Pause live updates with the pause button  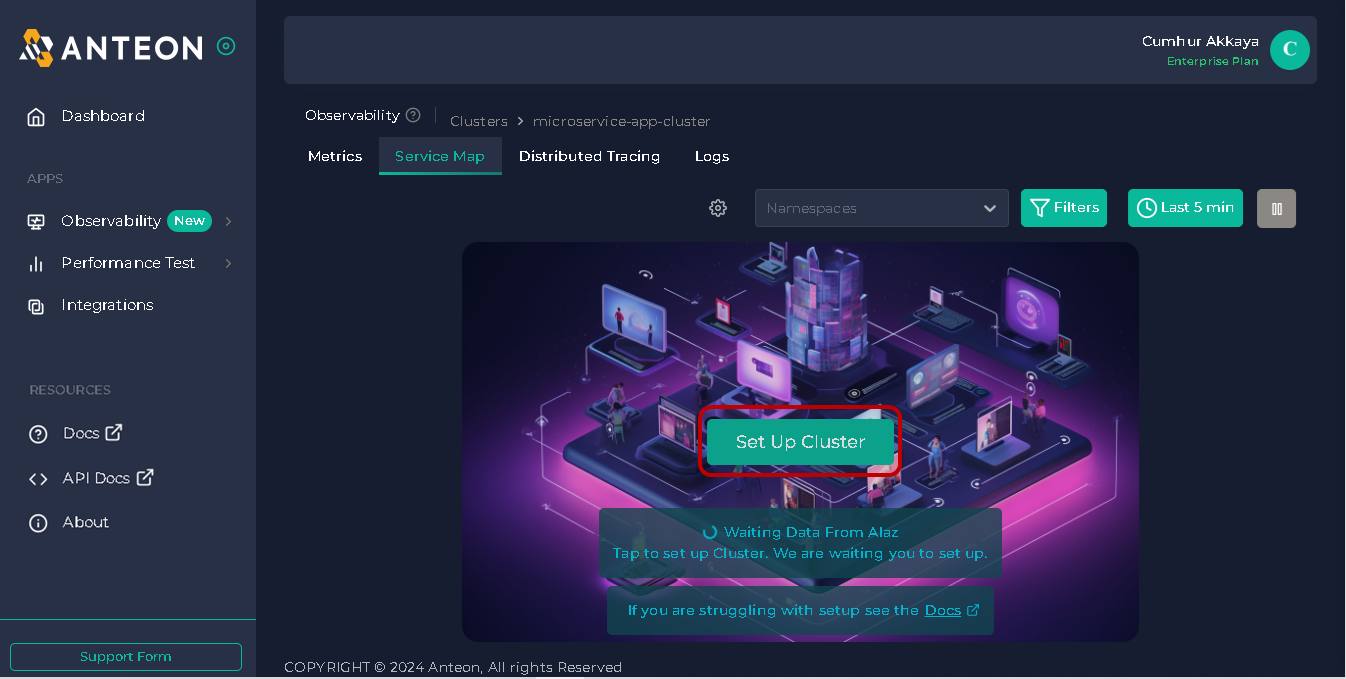[x=1276, y=208]
